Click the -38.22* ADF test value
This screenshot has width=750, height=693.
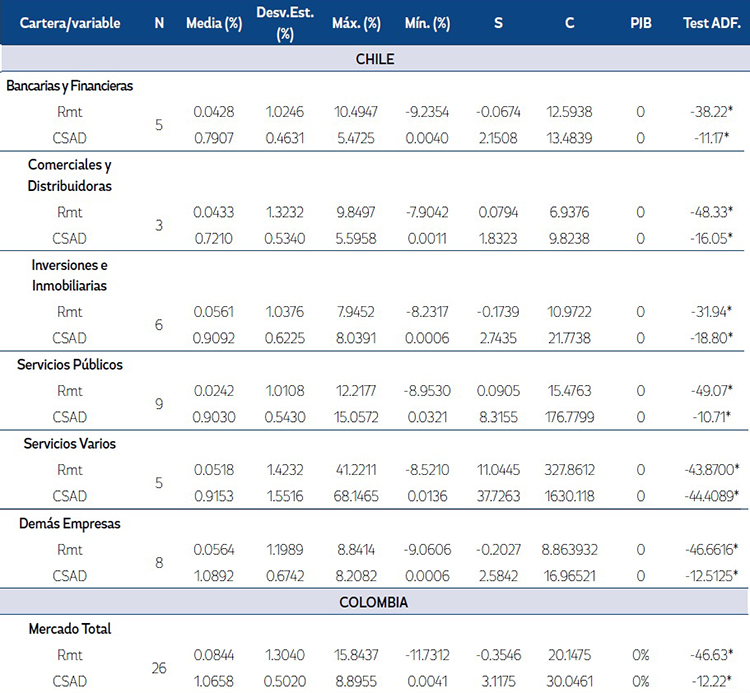[709, 113]
